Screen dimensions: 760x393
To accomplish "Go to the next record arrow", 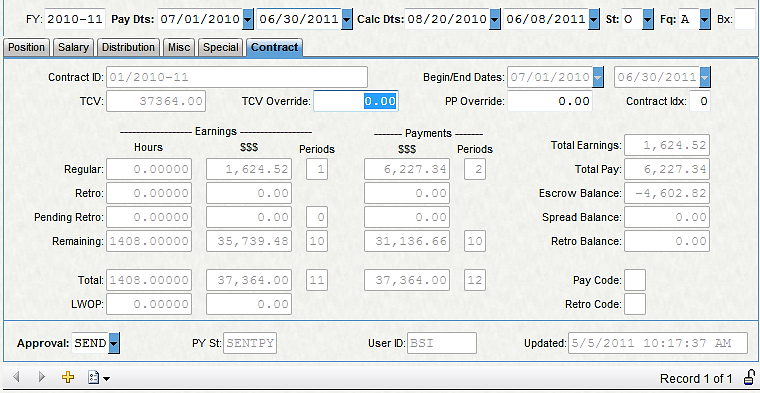I will coord(42,377).
